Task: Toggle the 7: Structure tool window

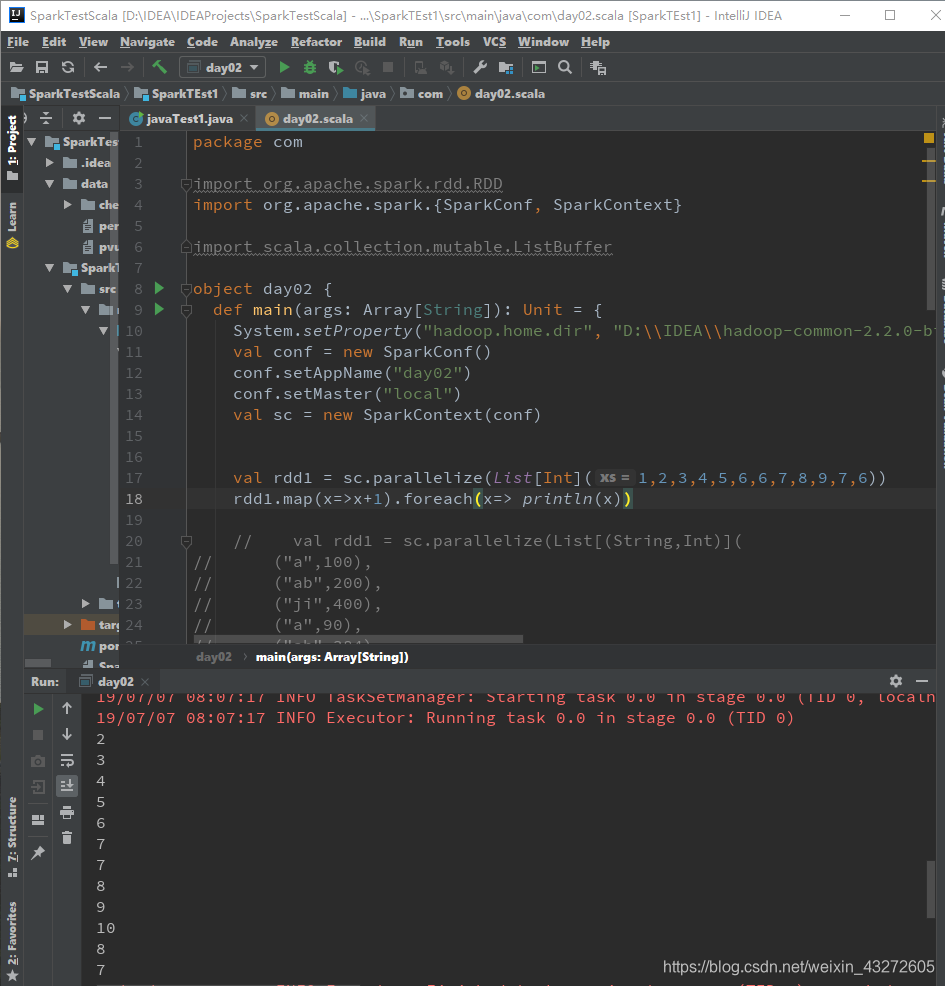Action: 12,838
